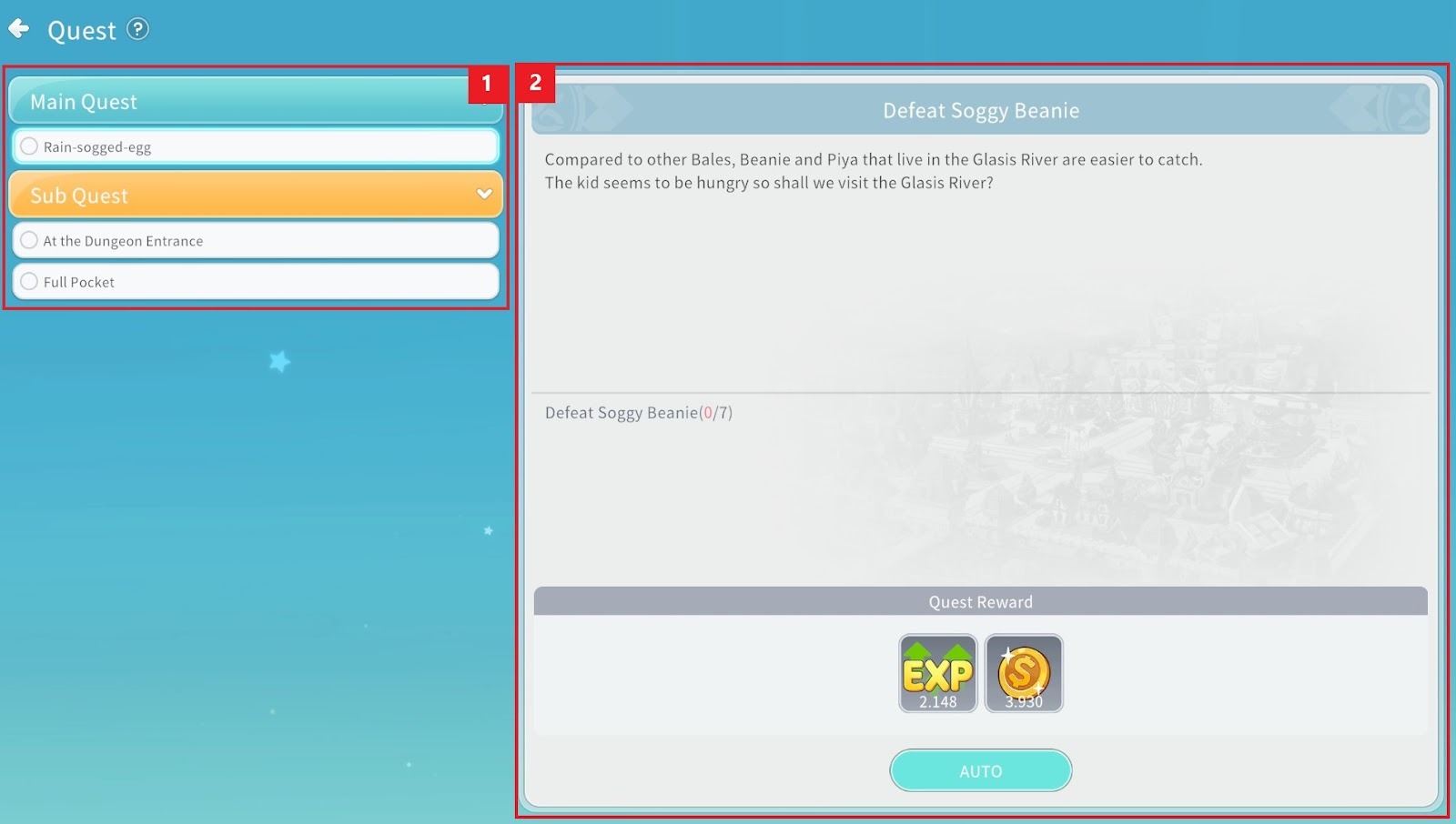Click the Defeat Soggy Beanie (0/7) progress
This screenshot has width=1456, height=824.
(638, 413)
